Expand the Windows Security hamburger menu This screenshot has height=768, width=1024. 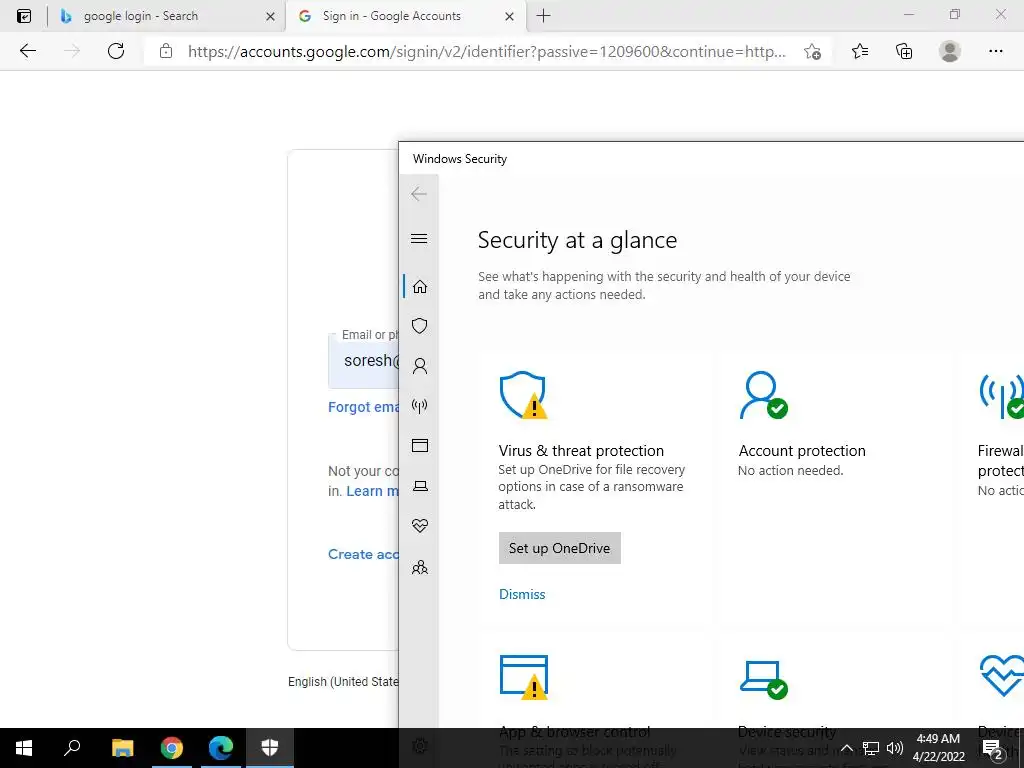point(419,239)
